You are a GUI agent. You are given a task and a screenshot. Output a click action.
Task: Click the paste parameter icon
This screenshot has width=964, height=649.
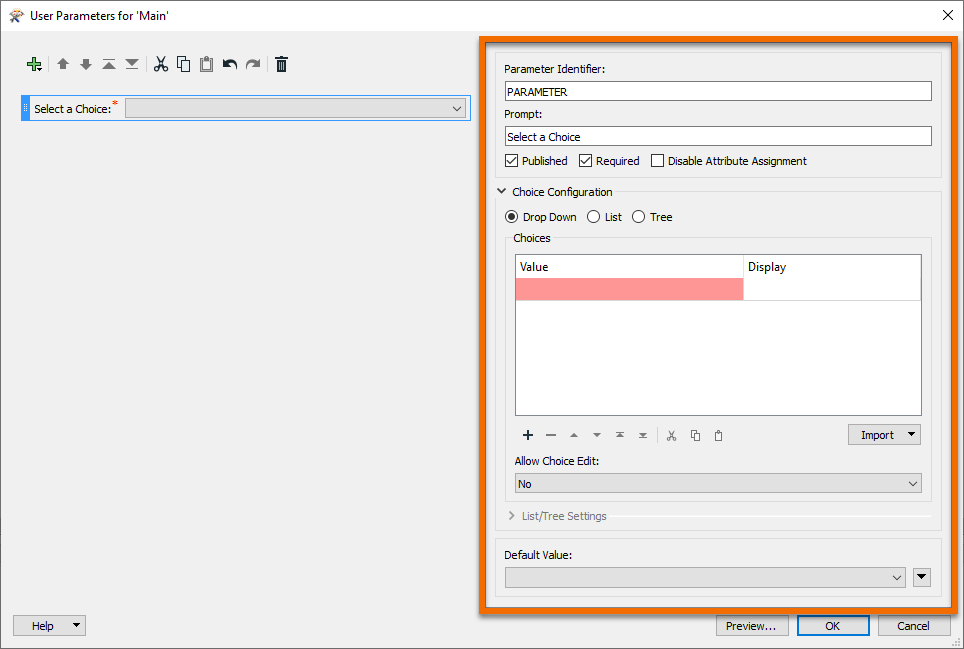point(206,64)
